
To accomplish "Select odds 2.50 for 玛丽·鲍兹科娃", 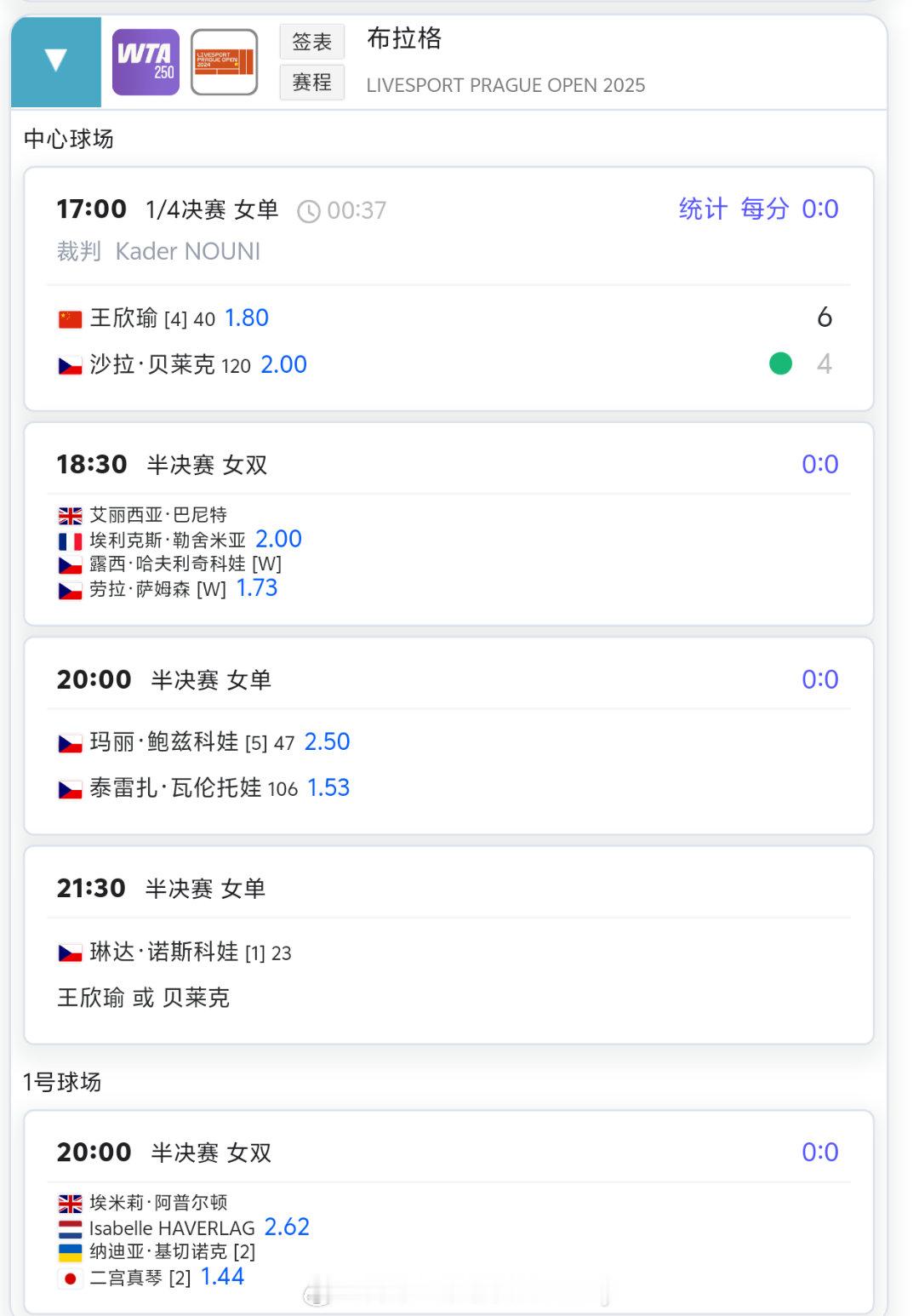I will [x=328, y=741].
